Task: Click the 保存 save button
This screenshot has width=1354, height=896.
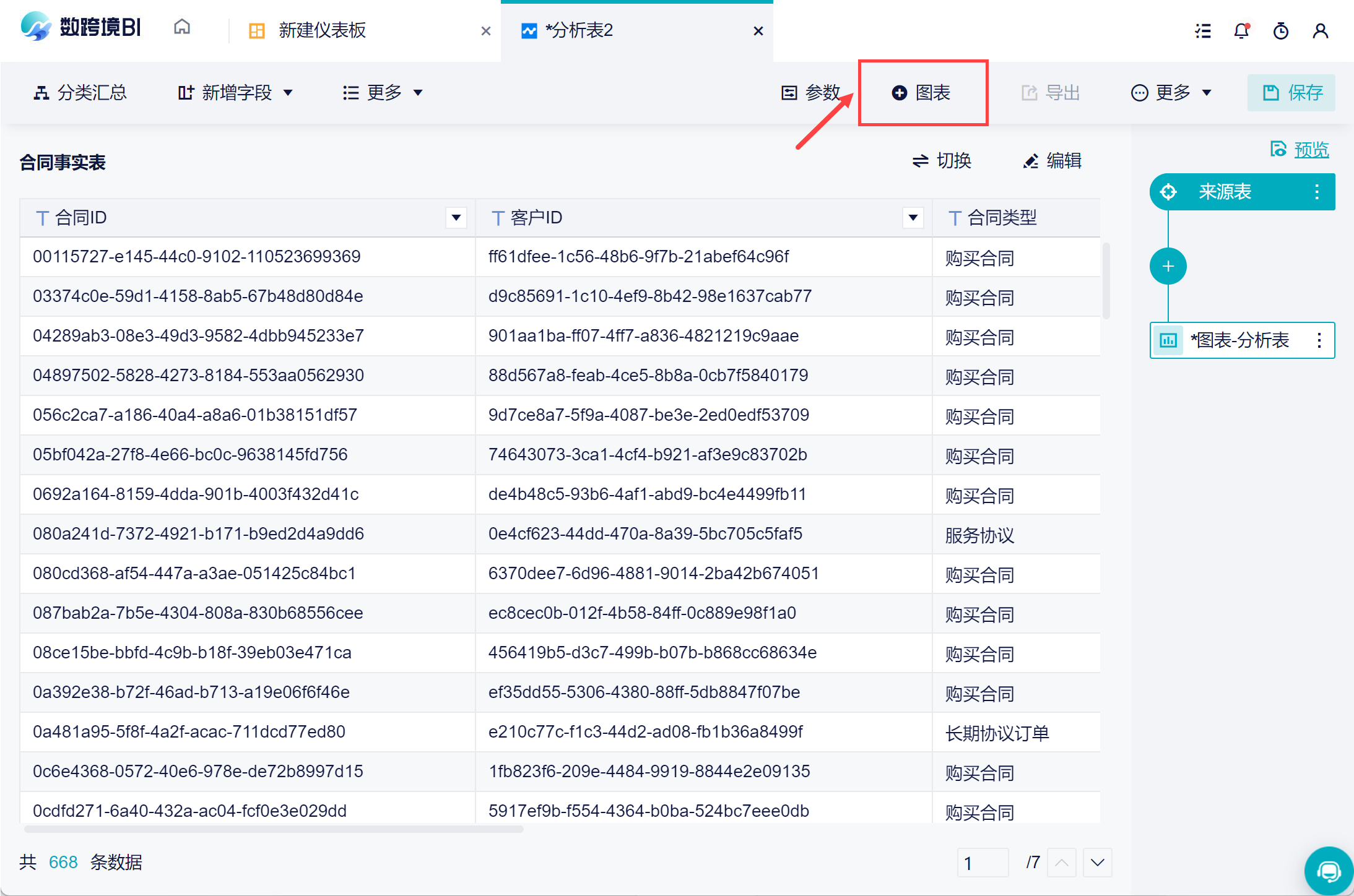Action: pyautogui.click(x=1291, y=93)
